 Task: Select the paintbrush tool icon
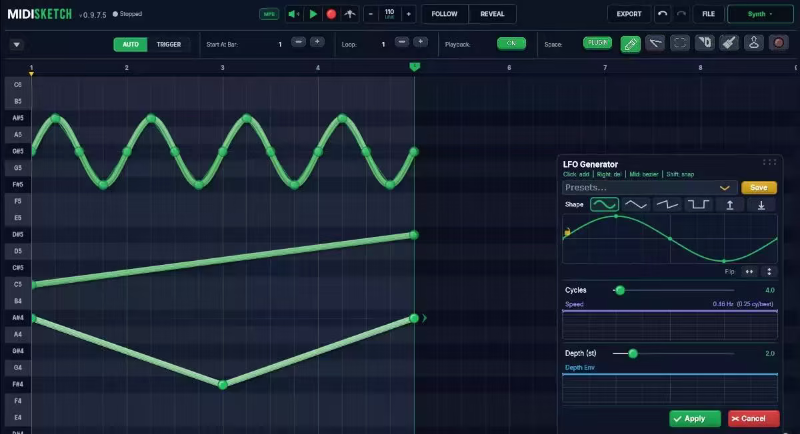[729, 43]
